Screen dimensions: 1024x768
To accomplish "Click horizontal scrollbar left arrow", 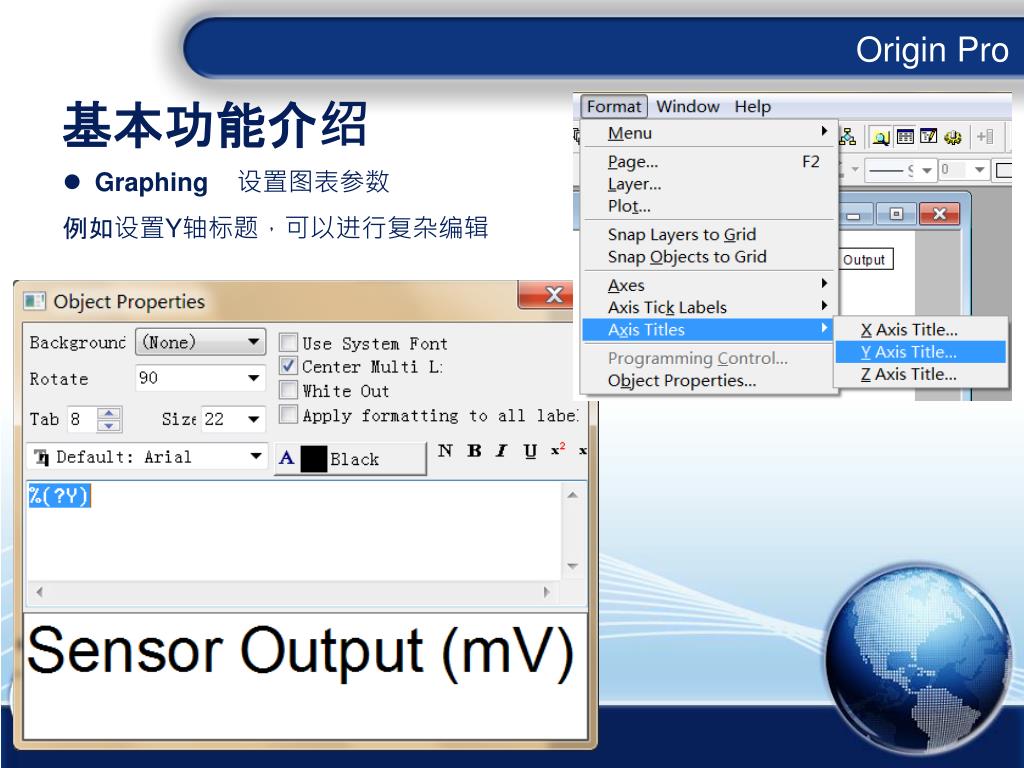I will point(40,592).
